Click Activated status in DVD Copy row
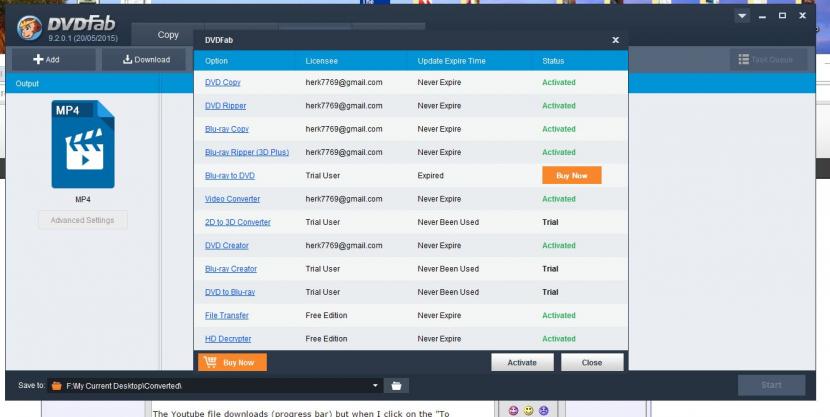 tap(558, 83)
